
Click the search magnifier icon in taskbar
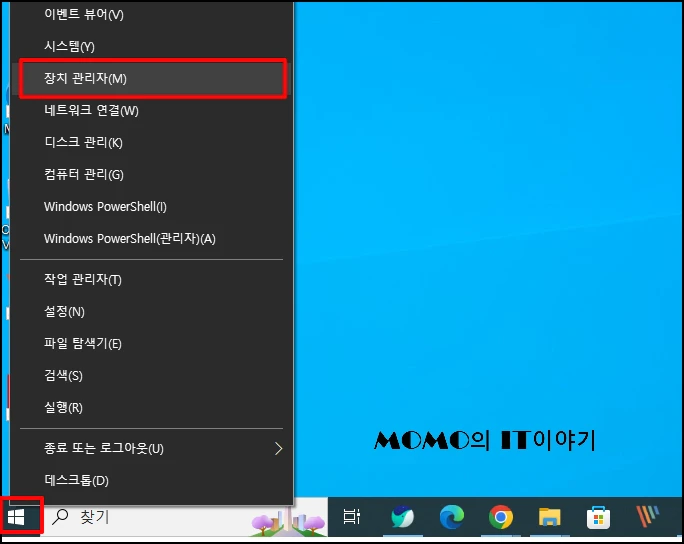[60, 517]
